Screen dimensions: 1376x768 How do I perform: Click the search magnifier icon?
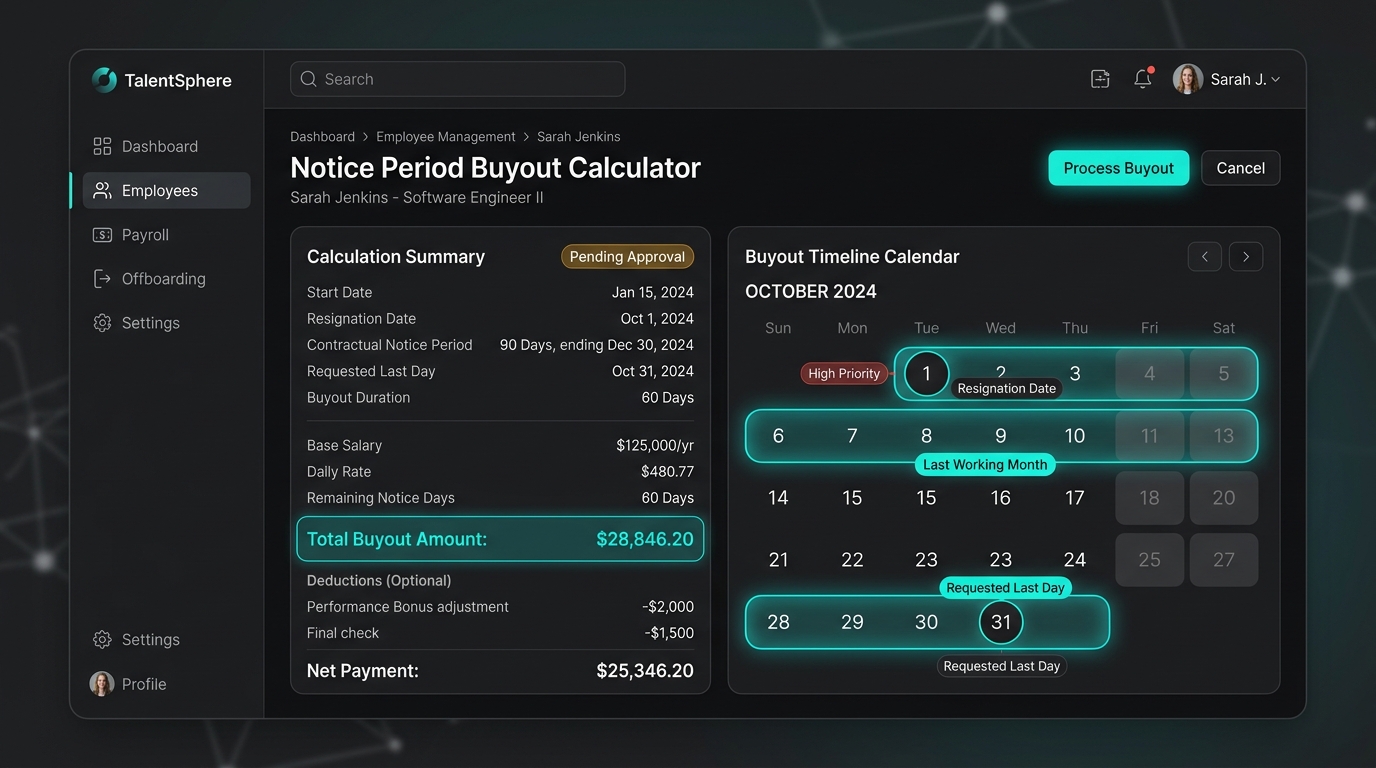coord(308,79)
